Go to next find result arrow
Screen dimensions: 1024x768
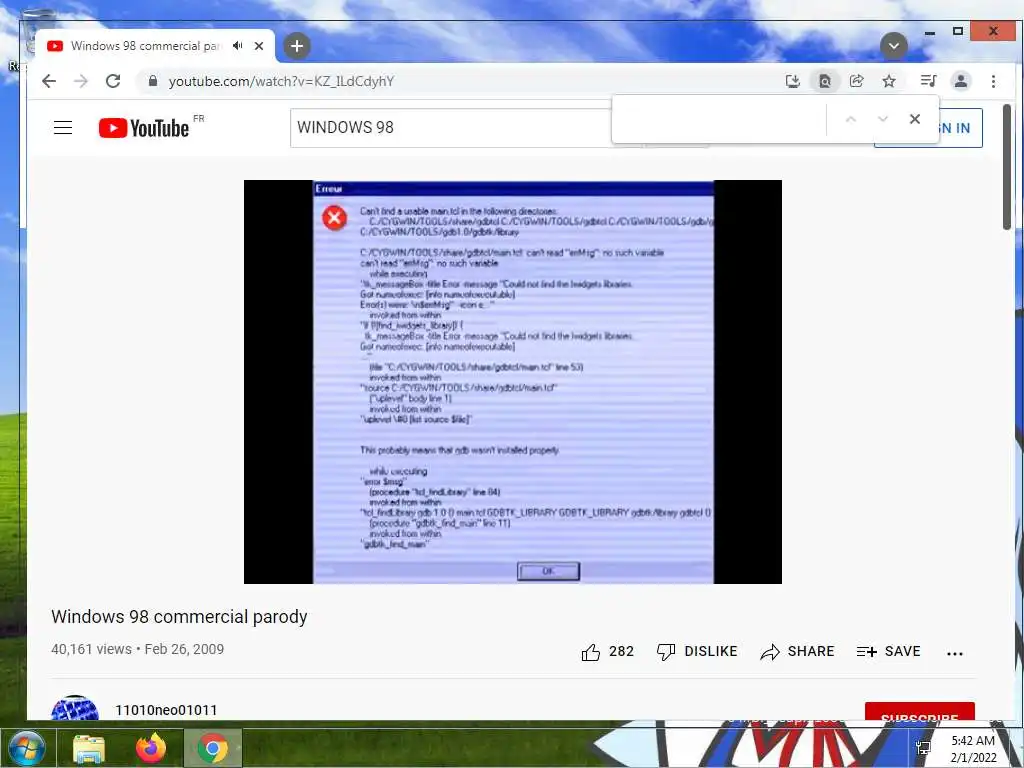pyautogui.click(x=882, y=119)
